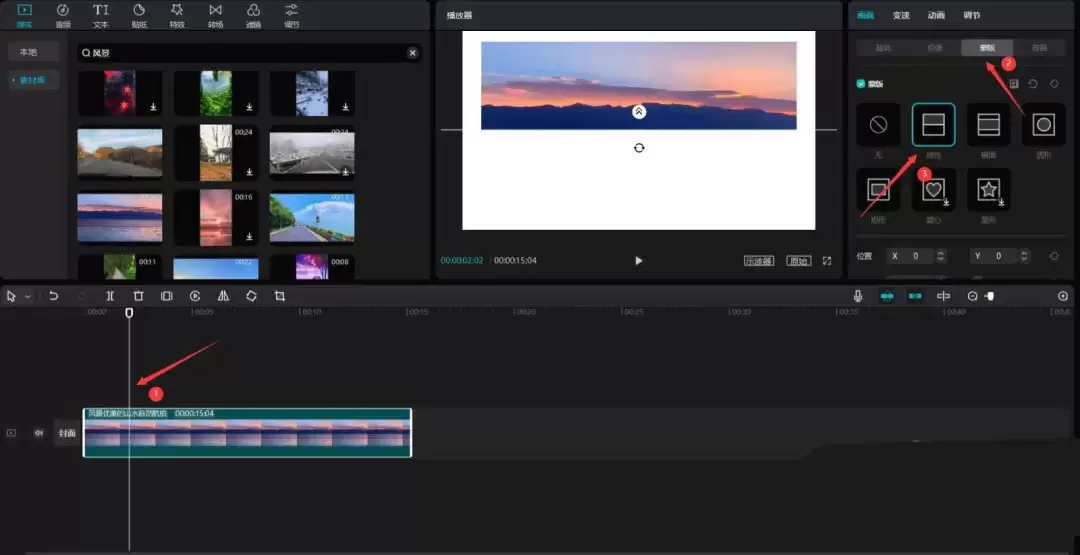Open the Transitions (转场) panel
The width and height of the screenshot is (1080, 555).
(215, 14)
